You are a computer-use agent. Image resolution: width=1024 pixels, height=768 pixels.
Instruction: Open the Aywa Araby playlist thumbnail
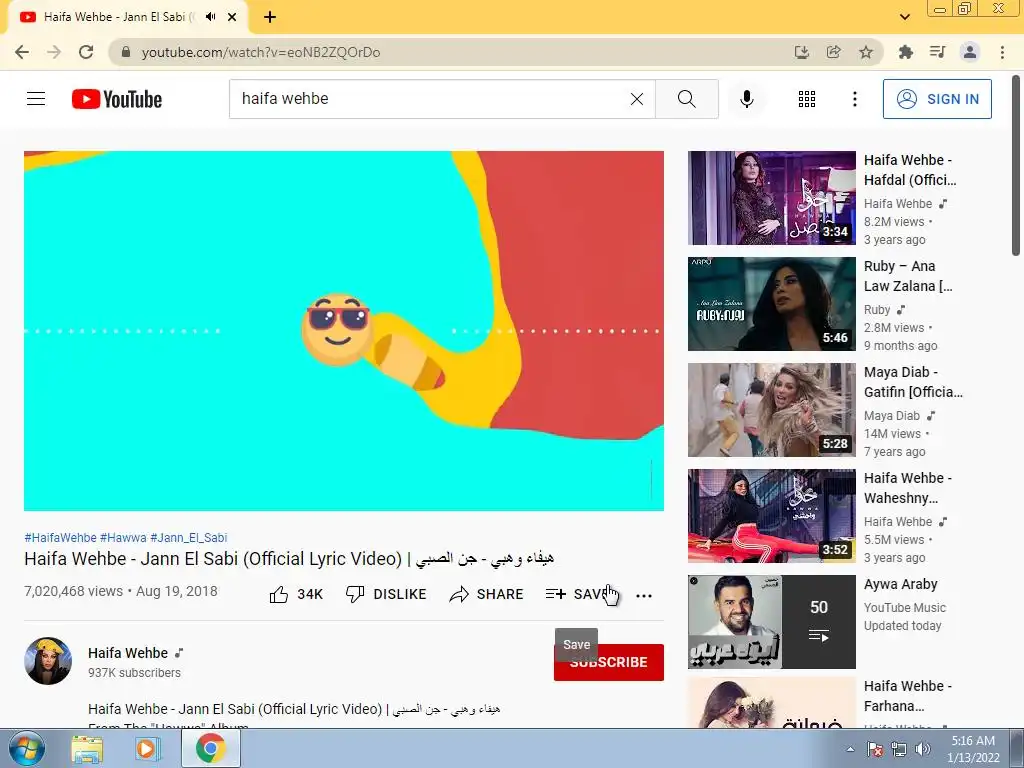click(771, 622)
